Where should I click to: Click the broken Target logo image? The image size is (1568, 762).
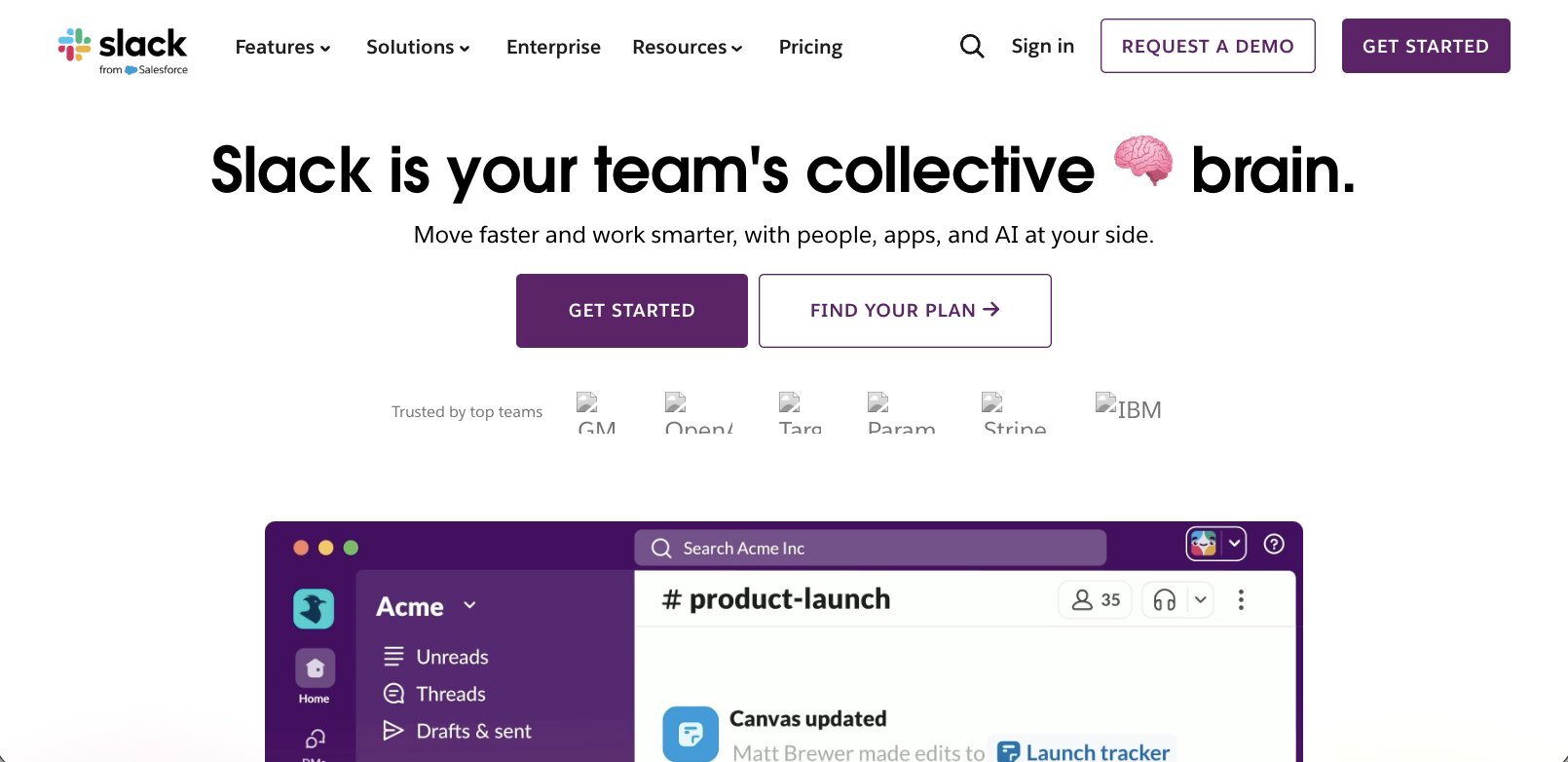click(x=801, y=412)
